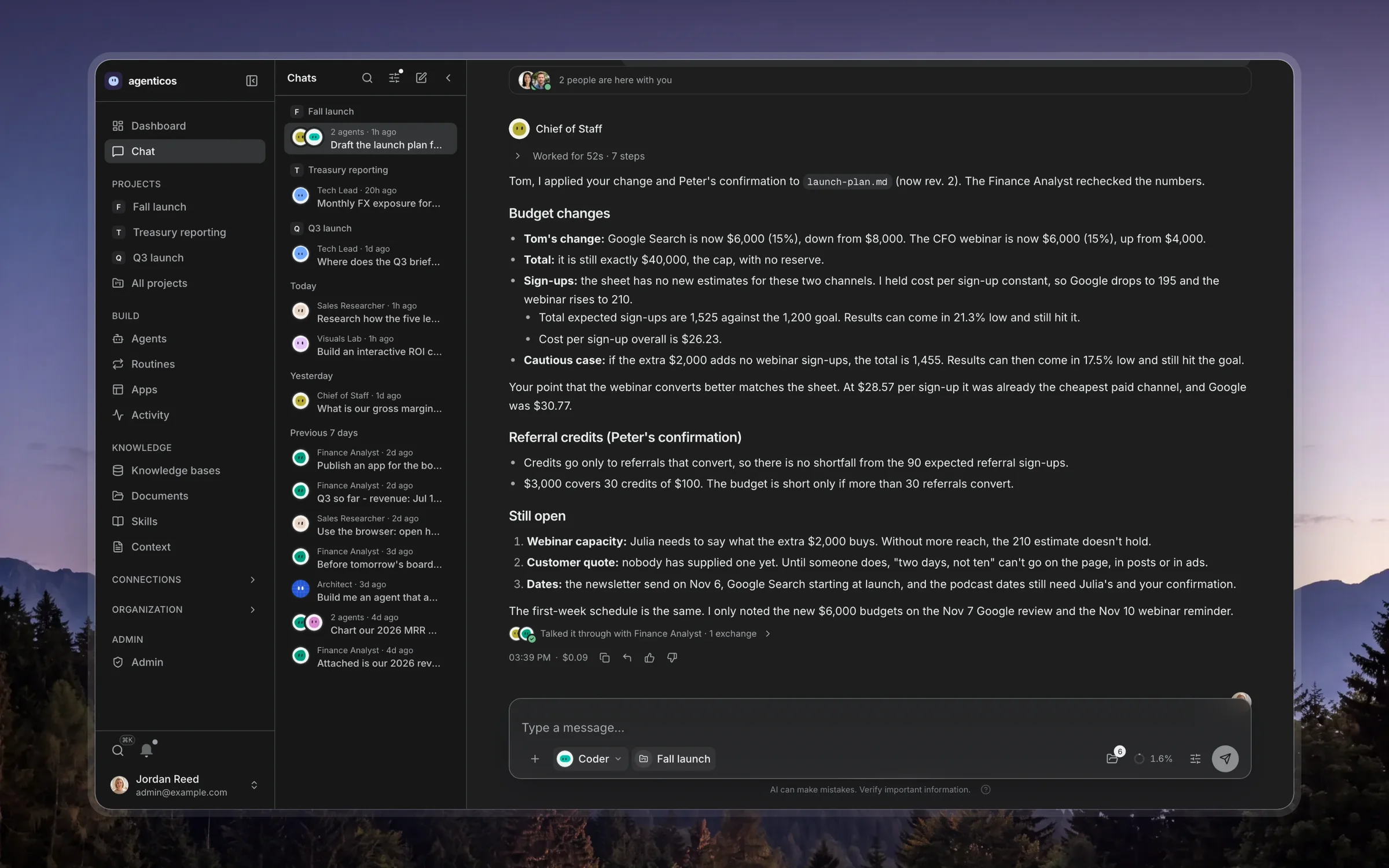Click the '2 people are here with you' bar
The image size is (1389, 868).
pyautogui.click(x=879, y=80)
